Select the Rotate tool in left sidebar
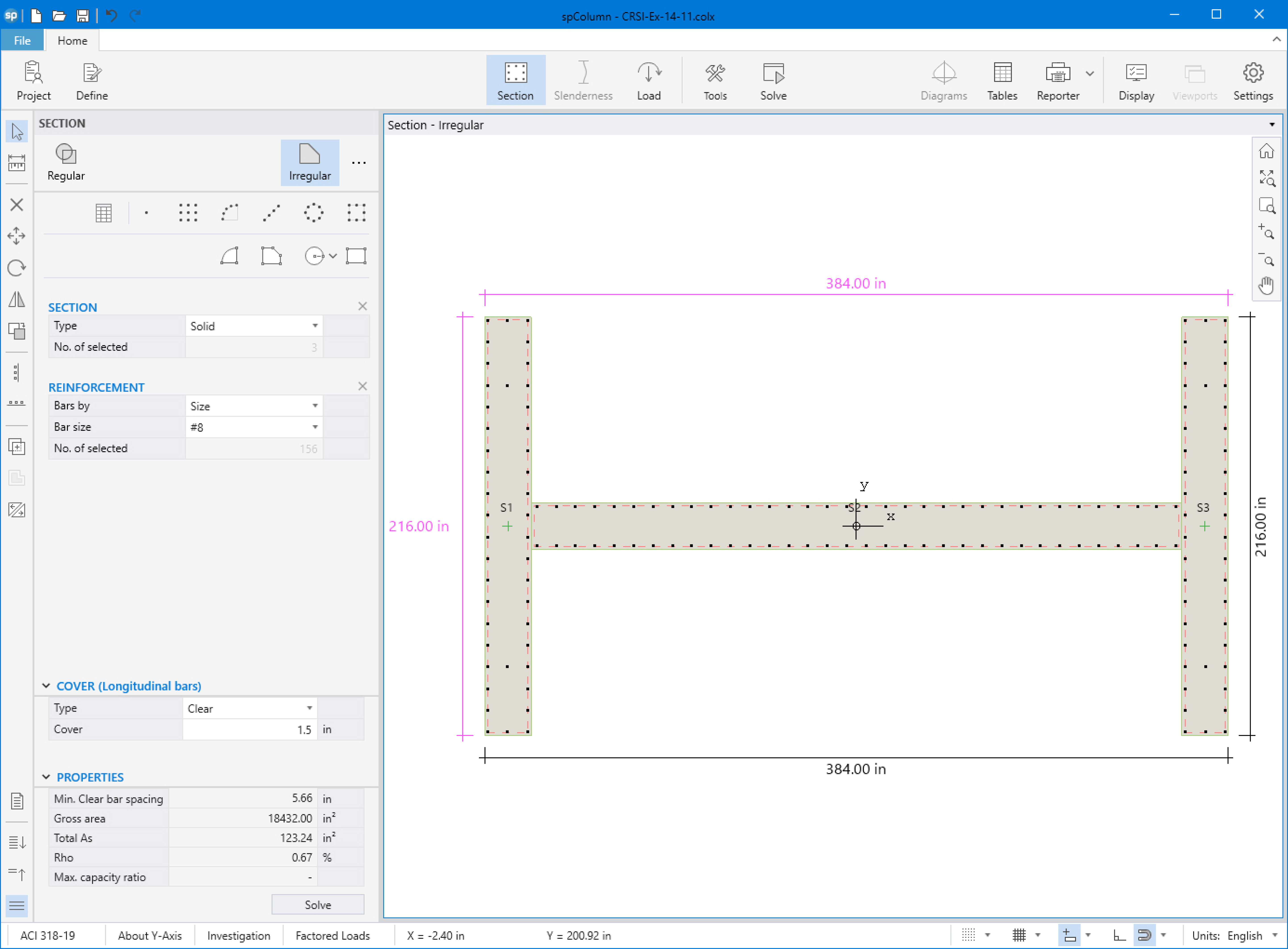Screen dimensions: 1288x949 [17, 268]
